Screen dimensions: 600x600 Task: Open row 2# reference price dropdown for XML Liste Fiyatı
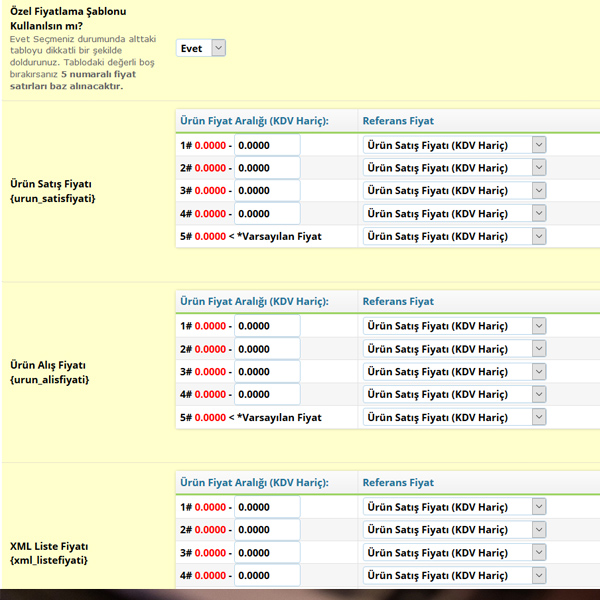click(454, 530)
